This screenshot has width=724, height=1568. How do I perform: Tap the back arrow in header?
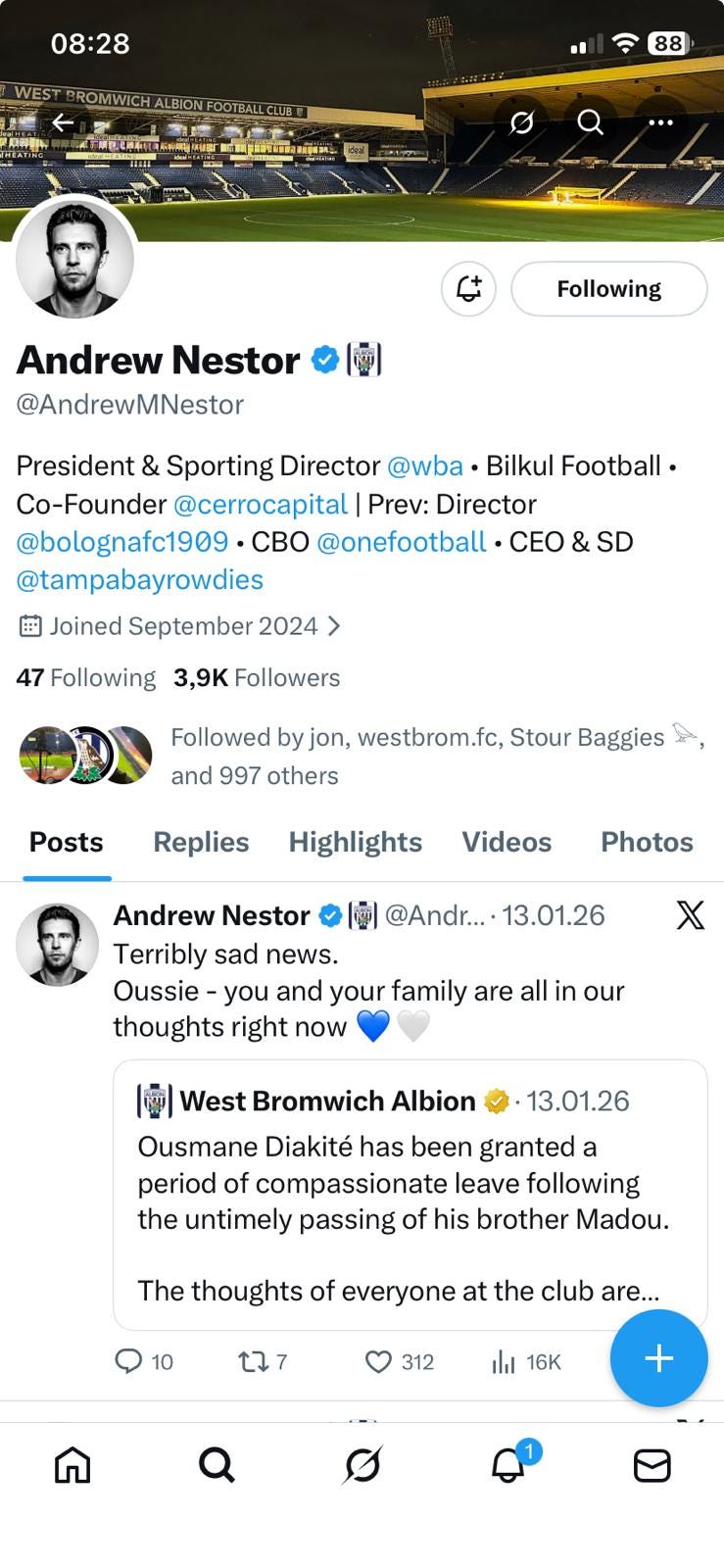[x=64, y=122]
